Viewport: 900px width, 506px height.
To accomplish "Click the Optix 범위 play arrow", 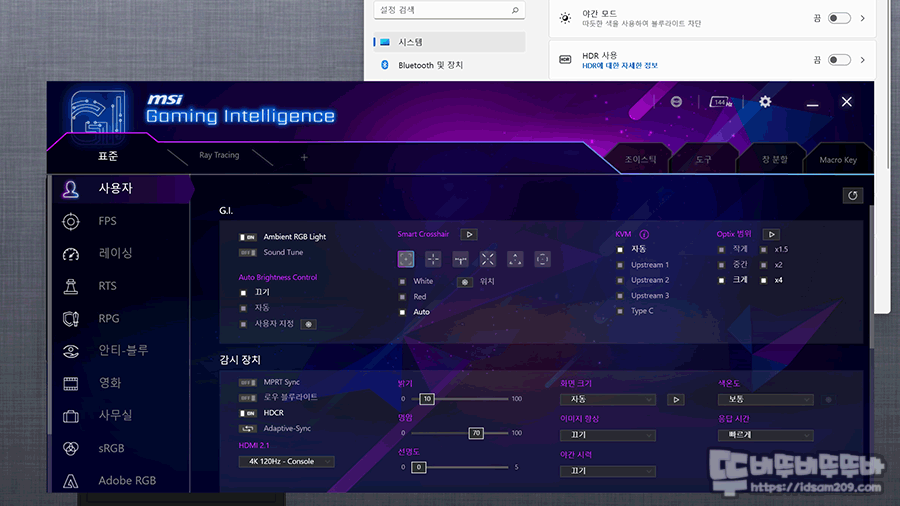I will pyautogui.click(x=771, y=234).
